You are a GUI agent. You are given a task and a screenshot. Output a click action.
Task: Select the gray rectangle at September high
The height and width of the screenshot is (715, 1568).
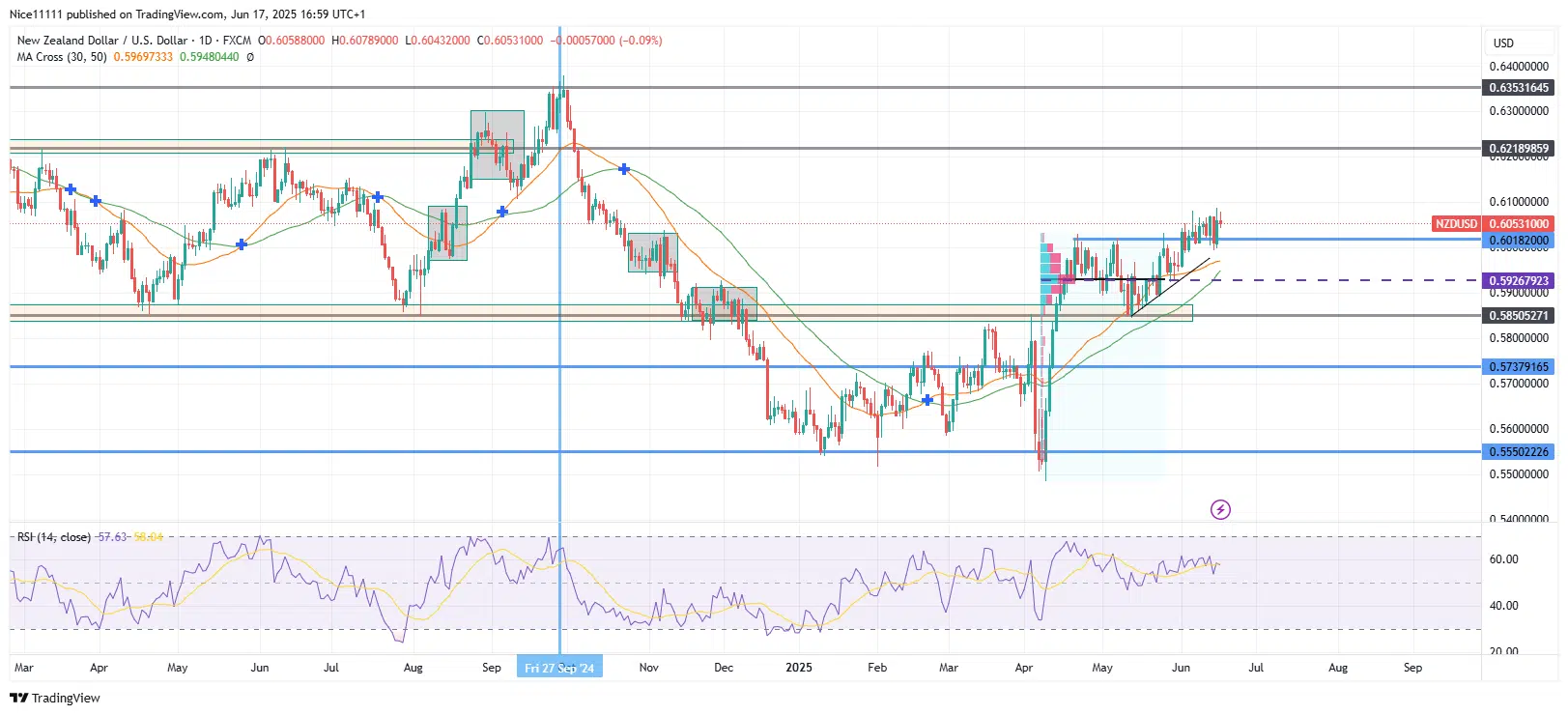[497, 144]
